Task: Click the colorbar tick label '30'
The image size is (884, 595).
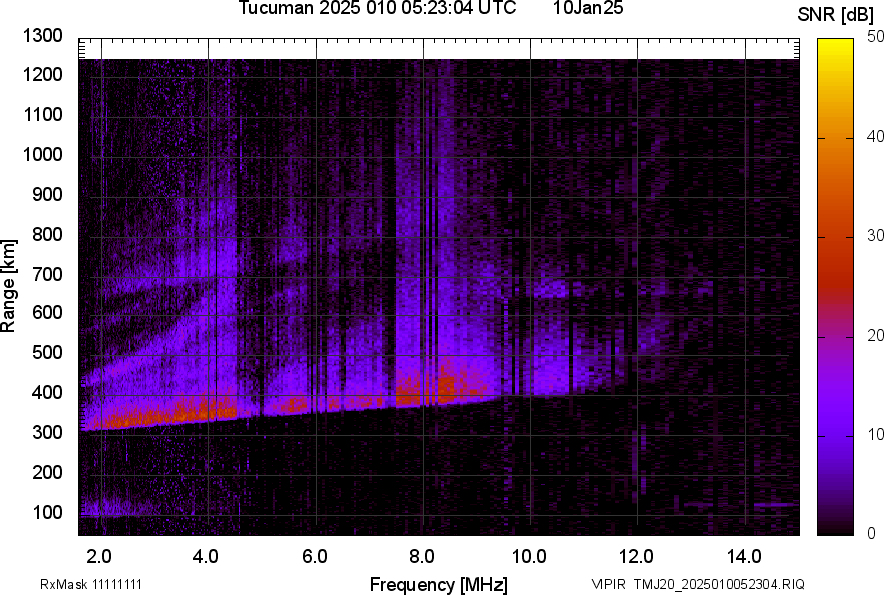Action: [x=875, y=236]
